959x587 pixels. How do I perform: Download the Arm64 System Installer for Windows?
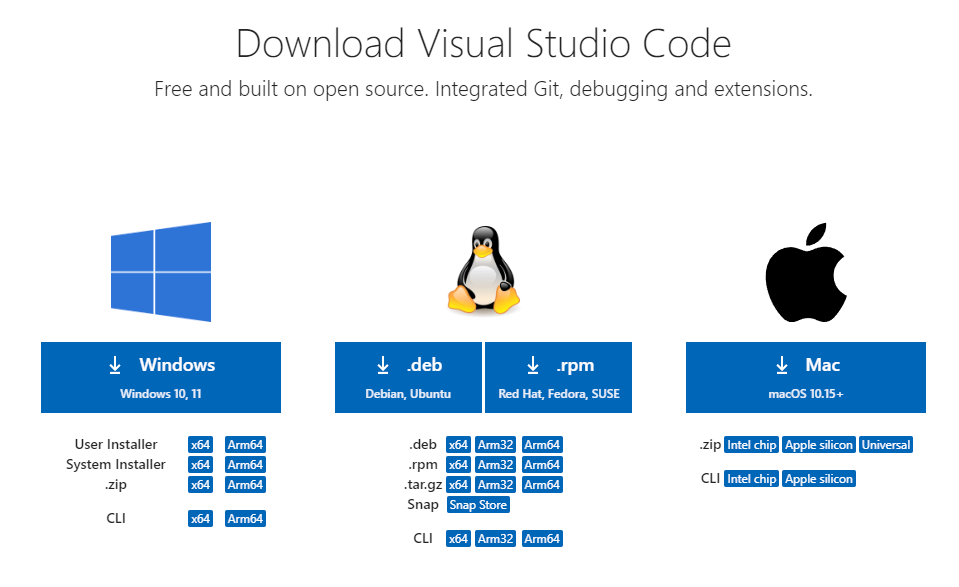click(x=245, y=464)
